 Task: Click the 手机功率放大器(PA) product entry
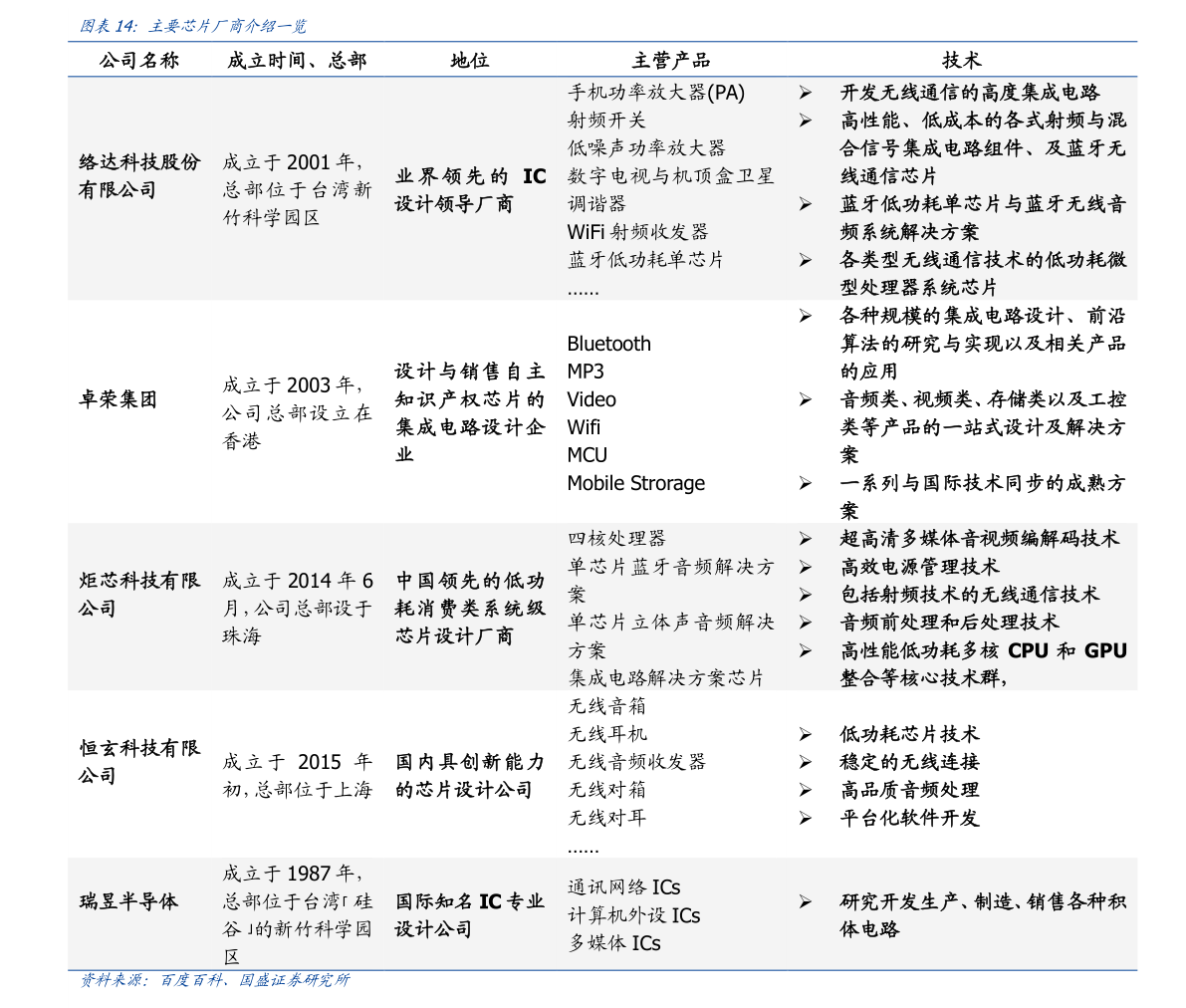tap(655, 93)
